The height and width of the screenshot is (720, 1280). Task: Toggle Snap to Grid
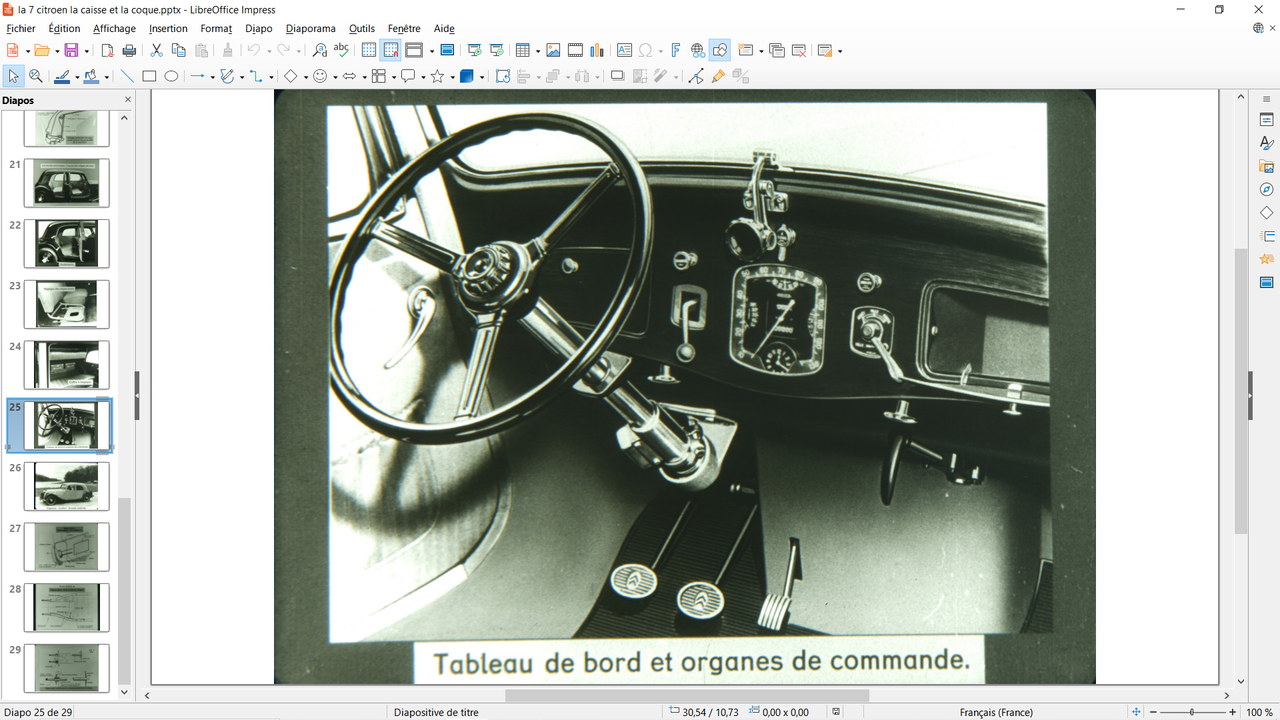(390, 50)
